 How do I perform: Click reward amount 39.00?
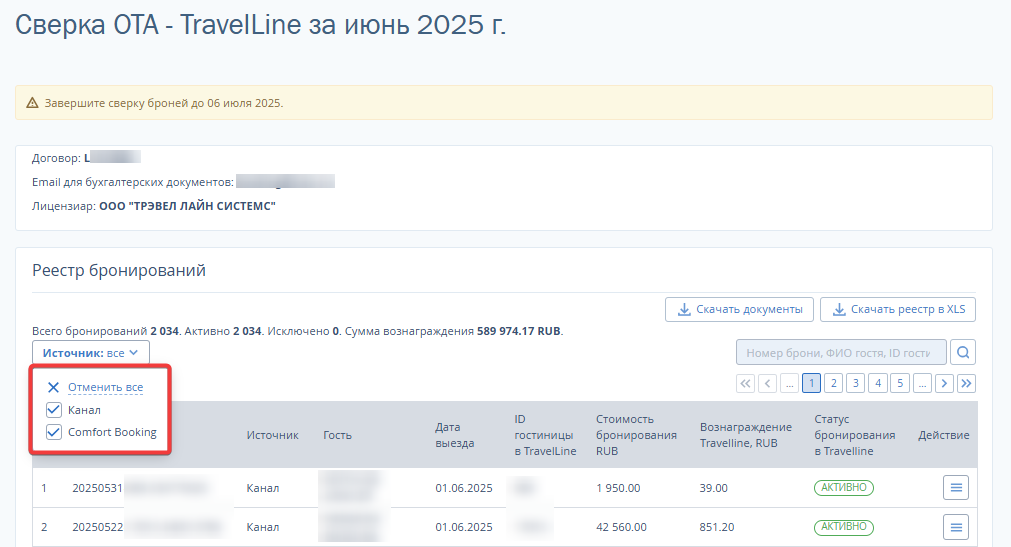pos(714,488)
